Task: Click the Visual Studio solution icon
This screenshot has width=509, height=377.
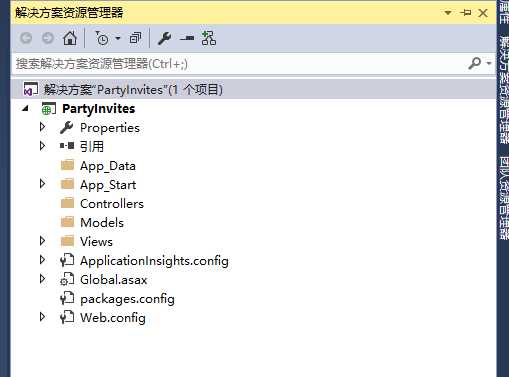Action: click(x=30, y=89)
